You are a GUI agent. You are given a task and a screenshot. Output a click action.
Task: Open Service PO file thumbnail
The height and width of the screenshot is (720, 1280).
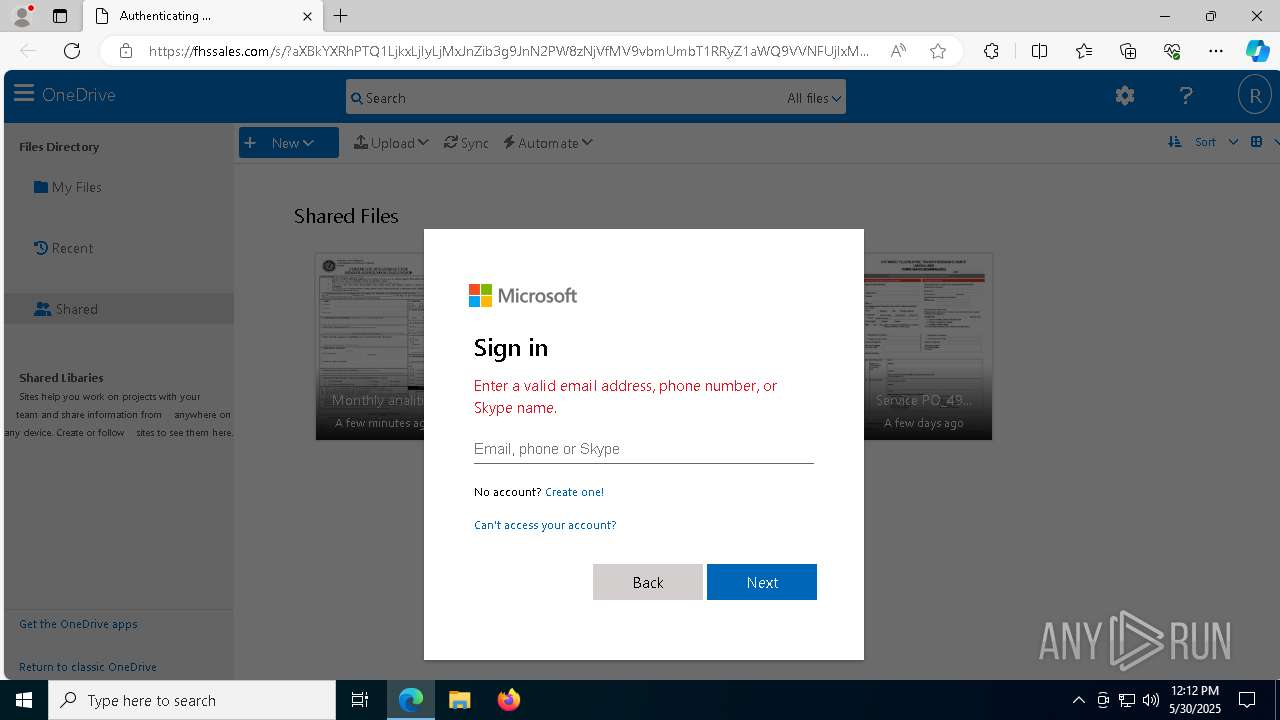[928, 346]
